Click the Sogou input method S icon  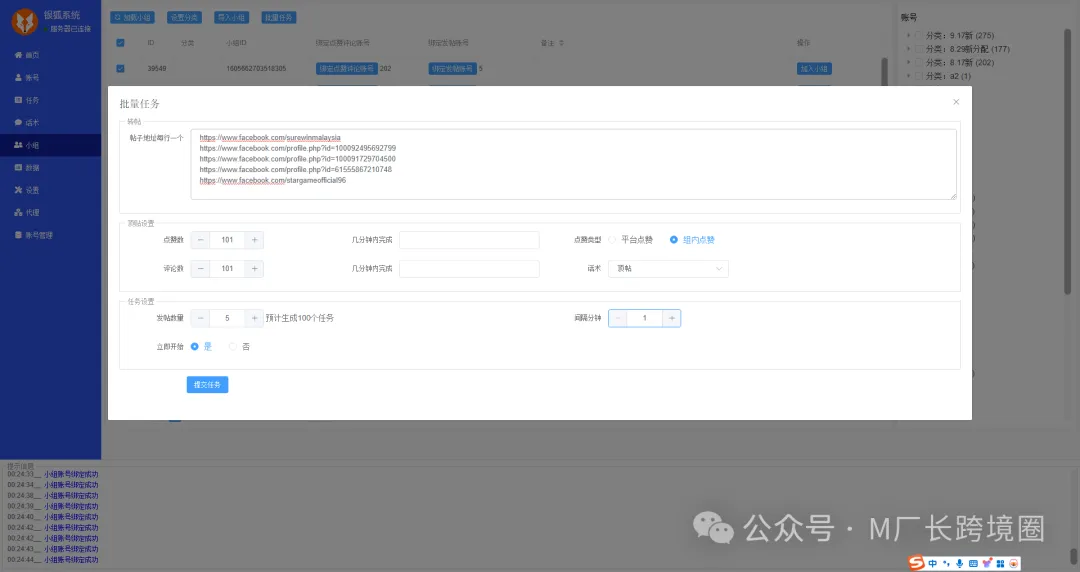tap(916, 563)
